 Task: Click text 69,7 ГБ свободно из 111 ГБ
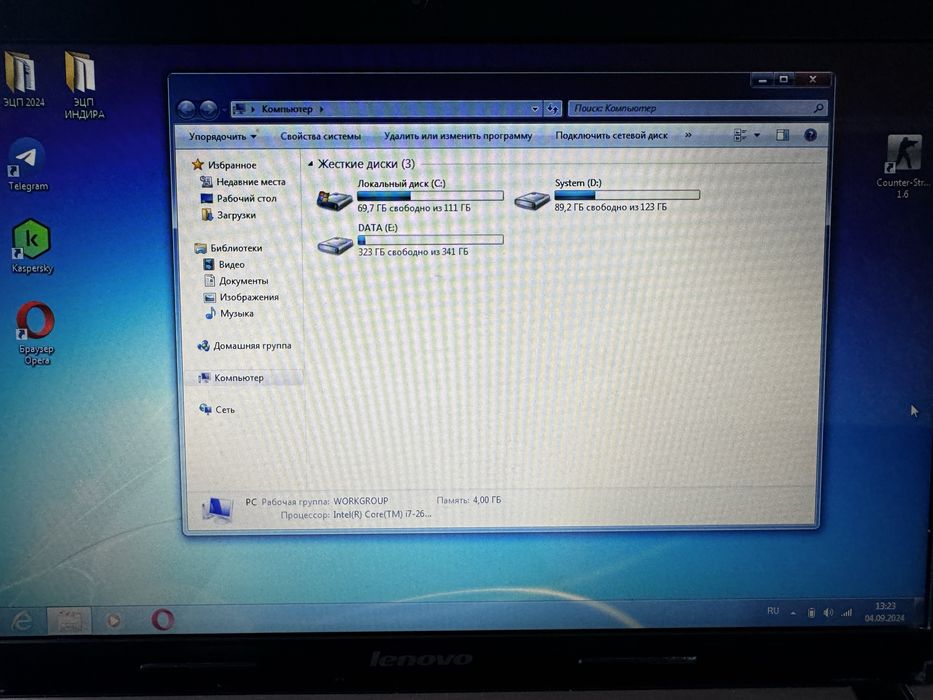tap(414, 208)
